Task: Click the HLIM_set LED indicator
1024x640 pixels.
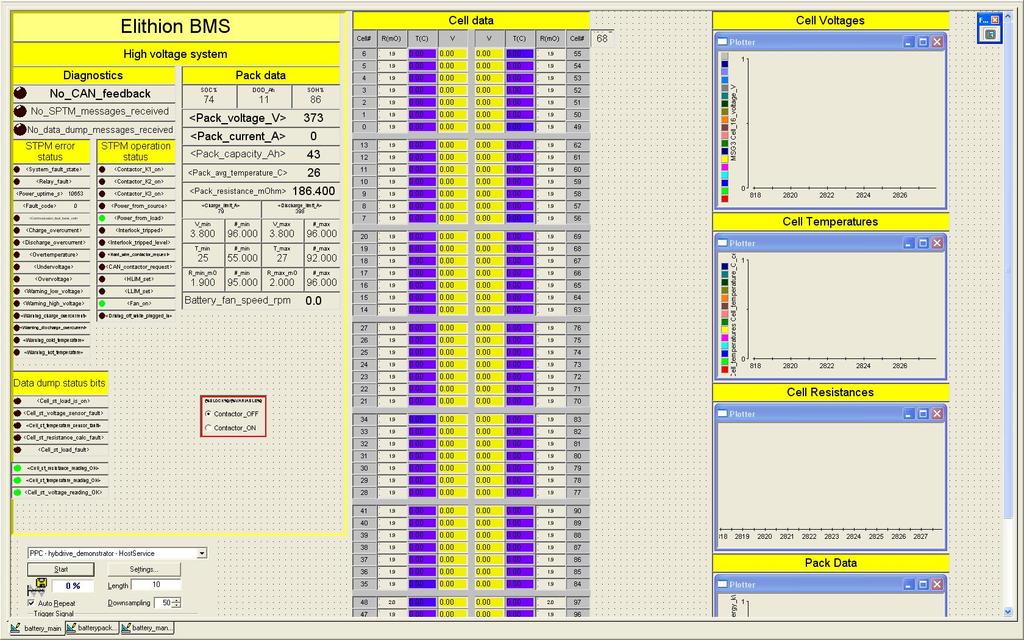Action: pos(102,280)
